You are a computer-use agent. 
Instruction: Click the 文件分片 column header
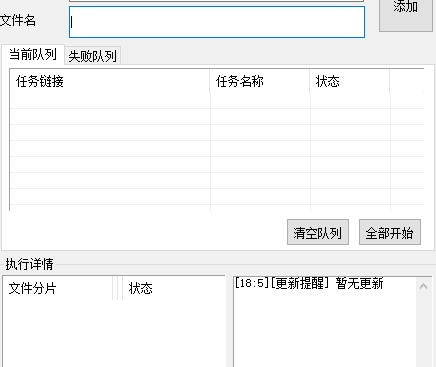[58, 288]
